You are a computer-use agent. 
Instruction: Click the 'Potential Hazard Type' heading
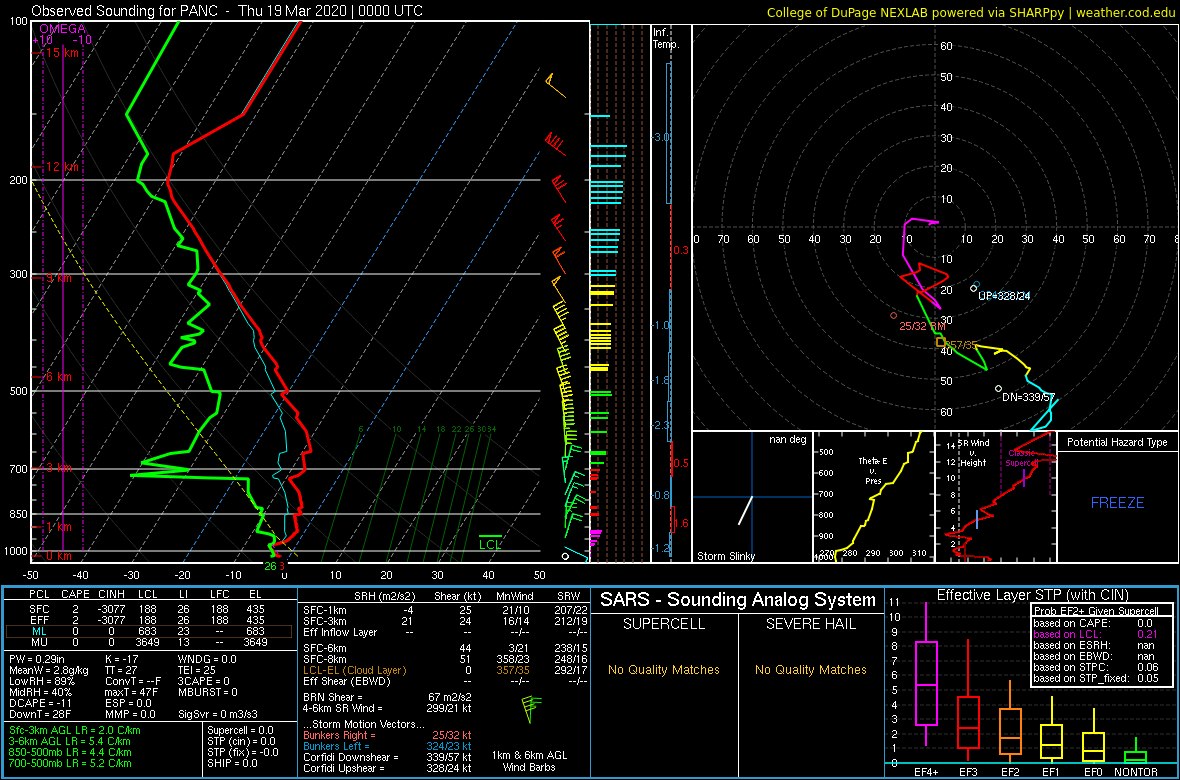[x=1117, y=442]
